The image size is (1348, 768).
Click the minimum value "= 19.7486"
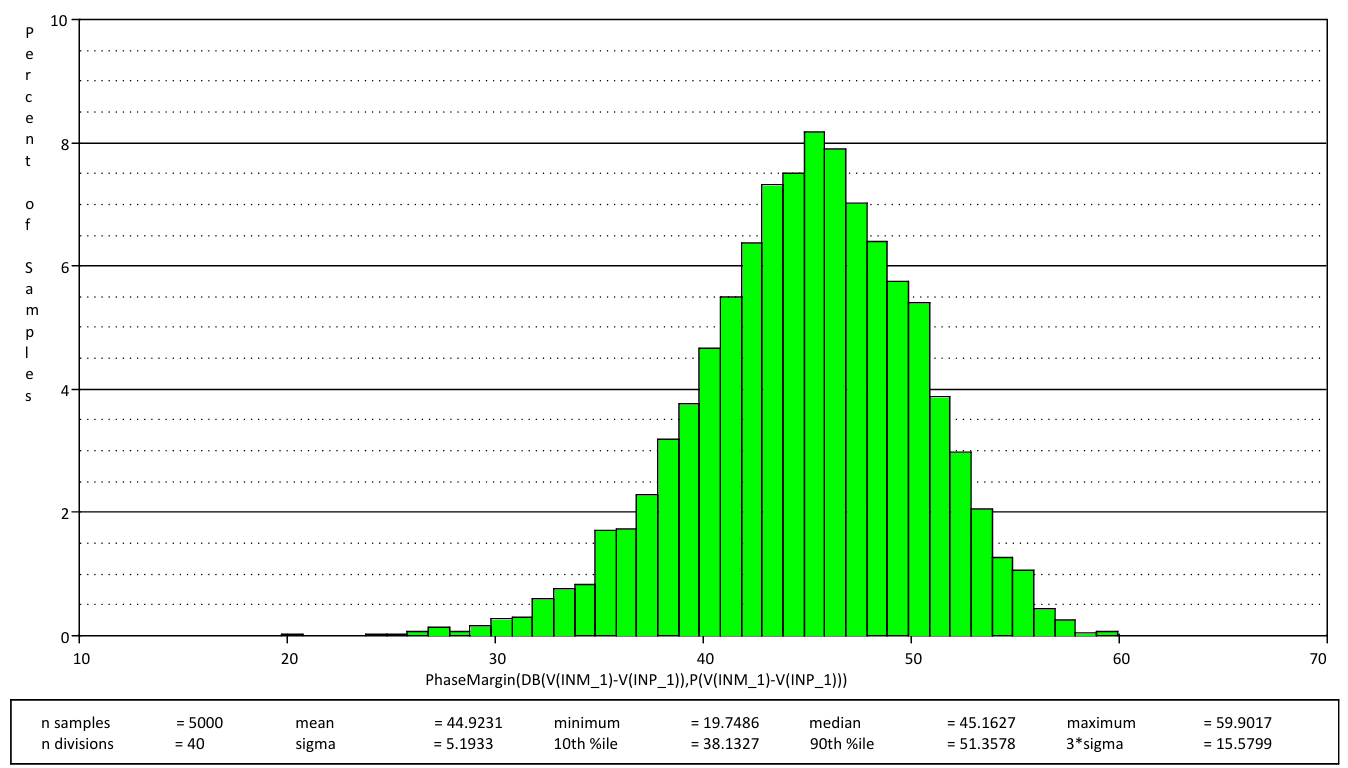[724, 723]
